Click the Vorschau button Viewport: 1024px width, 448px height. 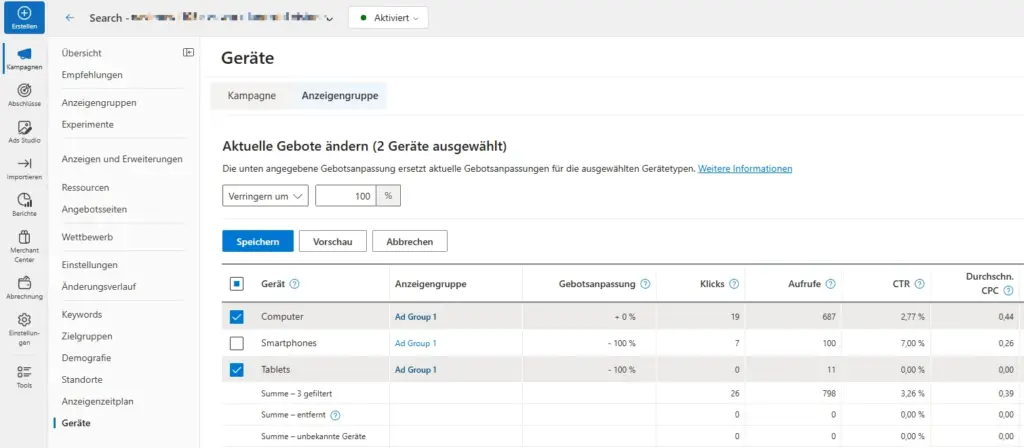[x=332, y=241]
